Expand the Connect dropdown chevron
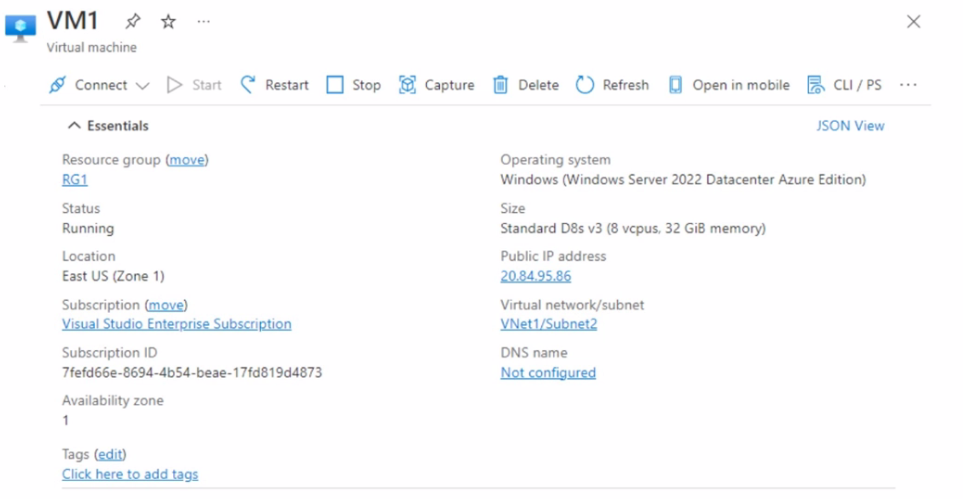The height and width of the screenshot is (499, 963). [x=142, y=85]
